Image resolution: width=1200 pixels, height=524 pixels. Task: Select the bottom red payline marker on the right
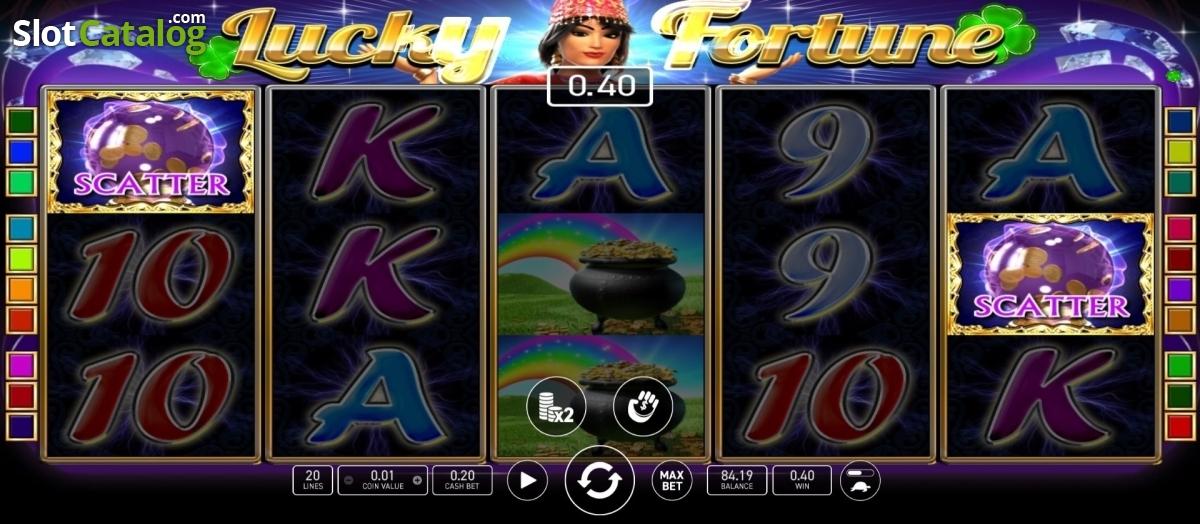tap(1180, 427)
